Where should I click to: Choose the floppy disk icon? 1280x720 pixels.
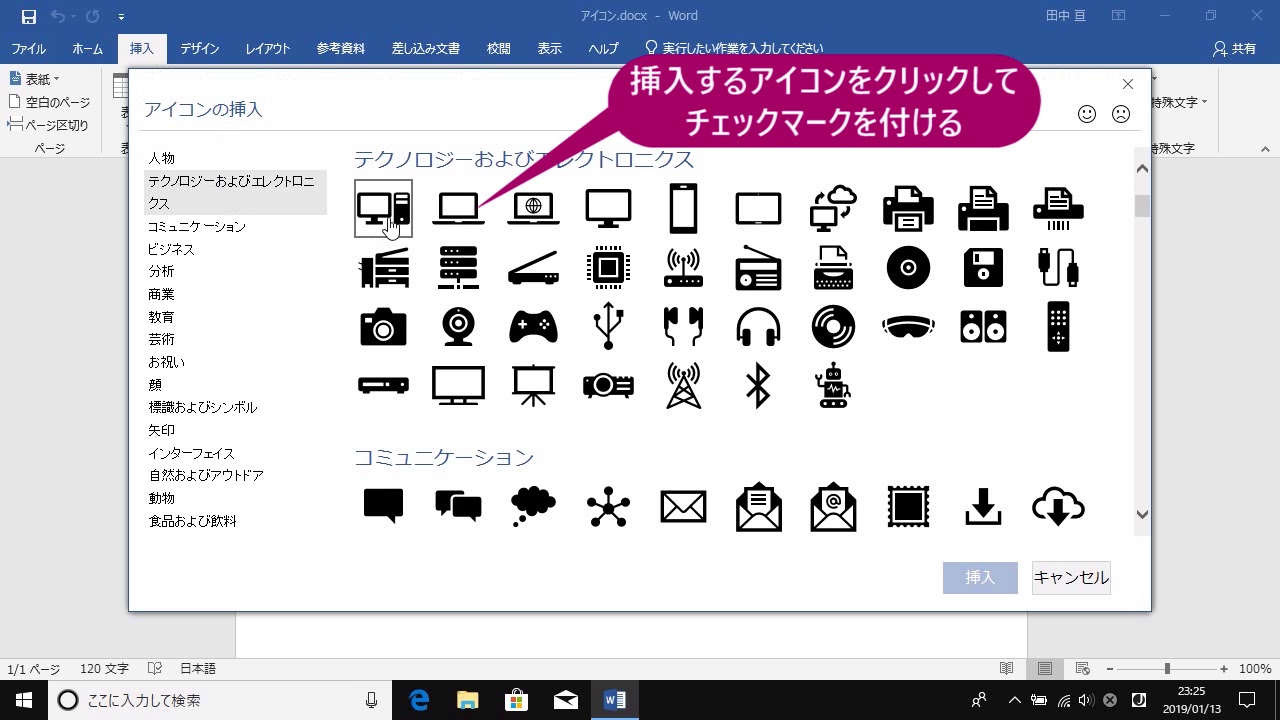click(983, 268)
